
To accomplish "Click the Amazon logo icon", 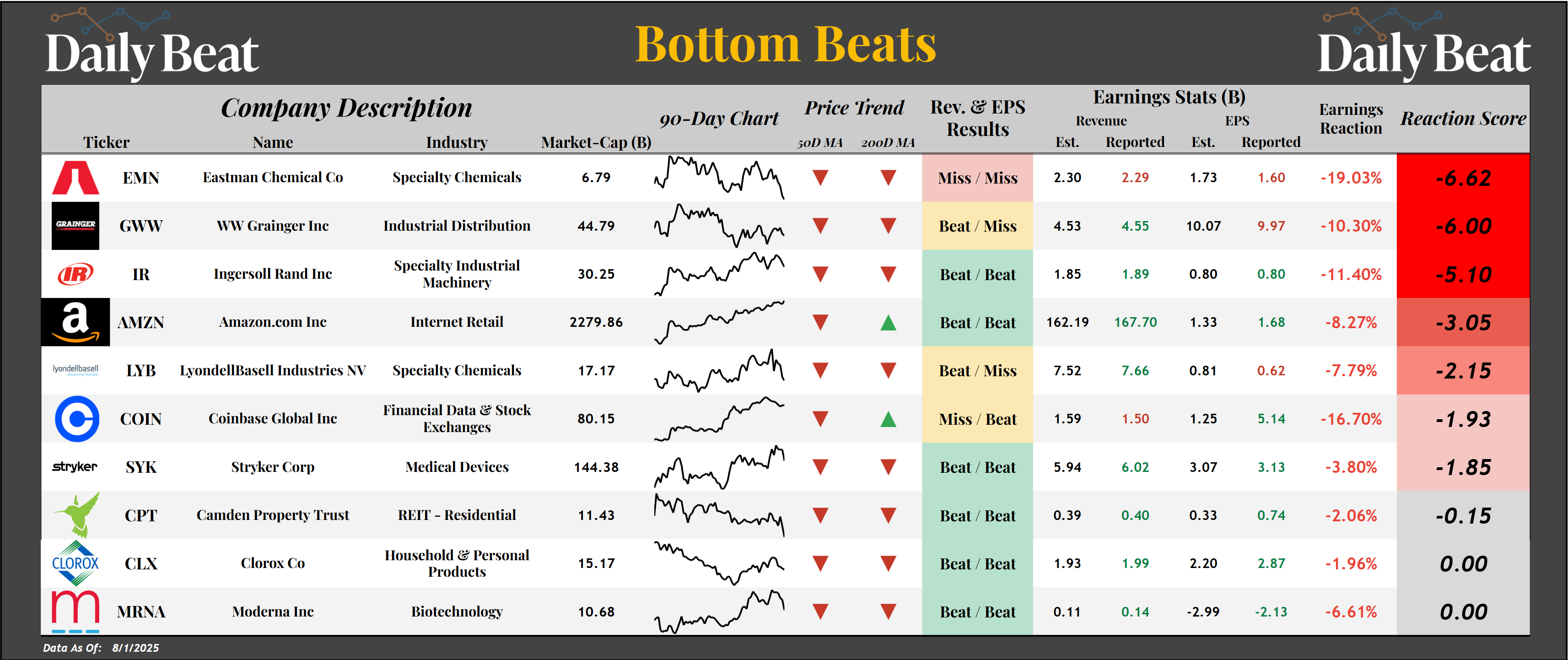I will pos(75,322).
